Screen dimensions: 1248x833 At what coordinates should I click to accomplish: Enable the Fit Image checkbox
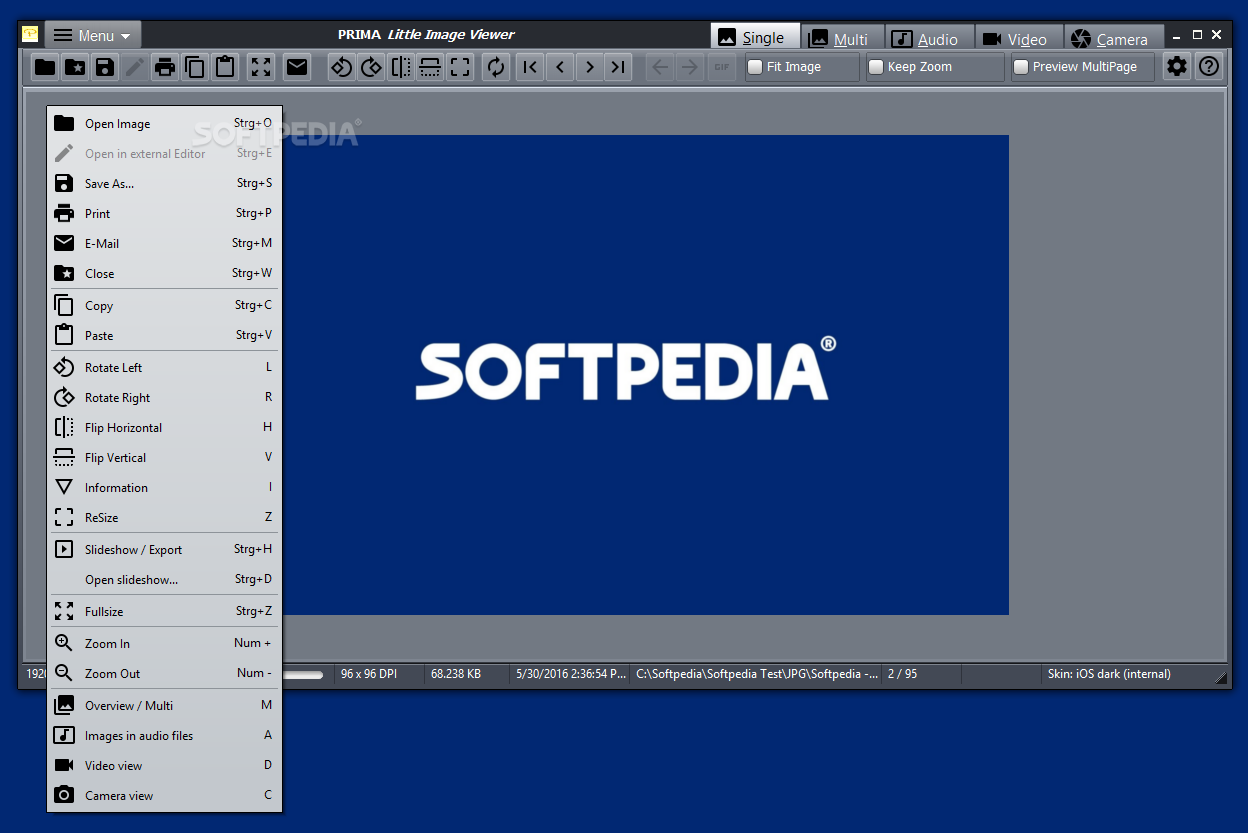point(754,67)
